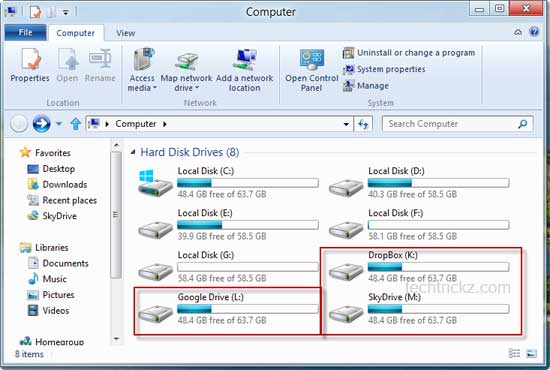Click the Local Disk (C:) usage bar
The width and height of the screenshot is (550, 370).
click(248, 183)
